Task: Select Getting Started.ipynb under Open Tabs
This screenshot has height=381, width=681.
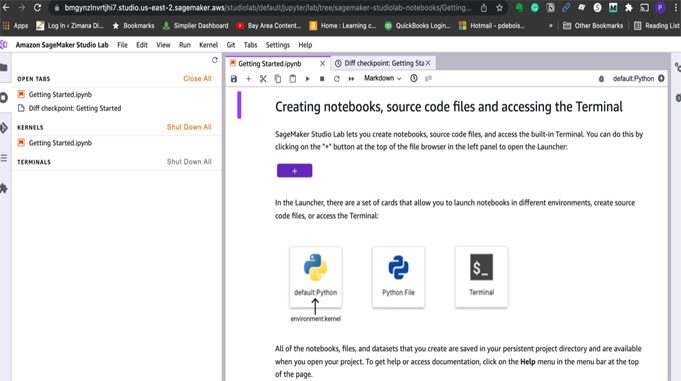Action: [x=60, y=94]
